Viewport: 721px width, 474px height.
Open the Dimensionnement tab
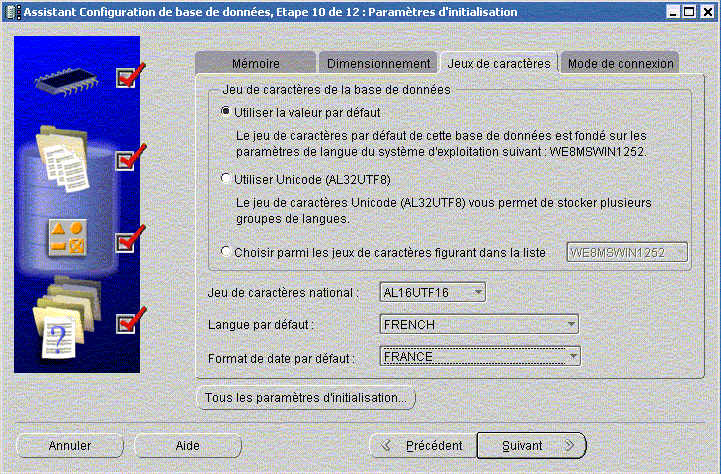[378, 63]
